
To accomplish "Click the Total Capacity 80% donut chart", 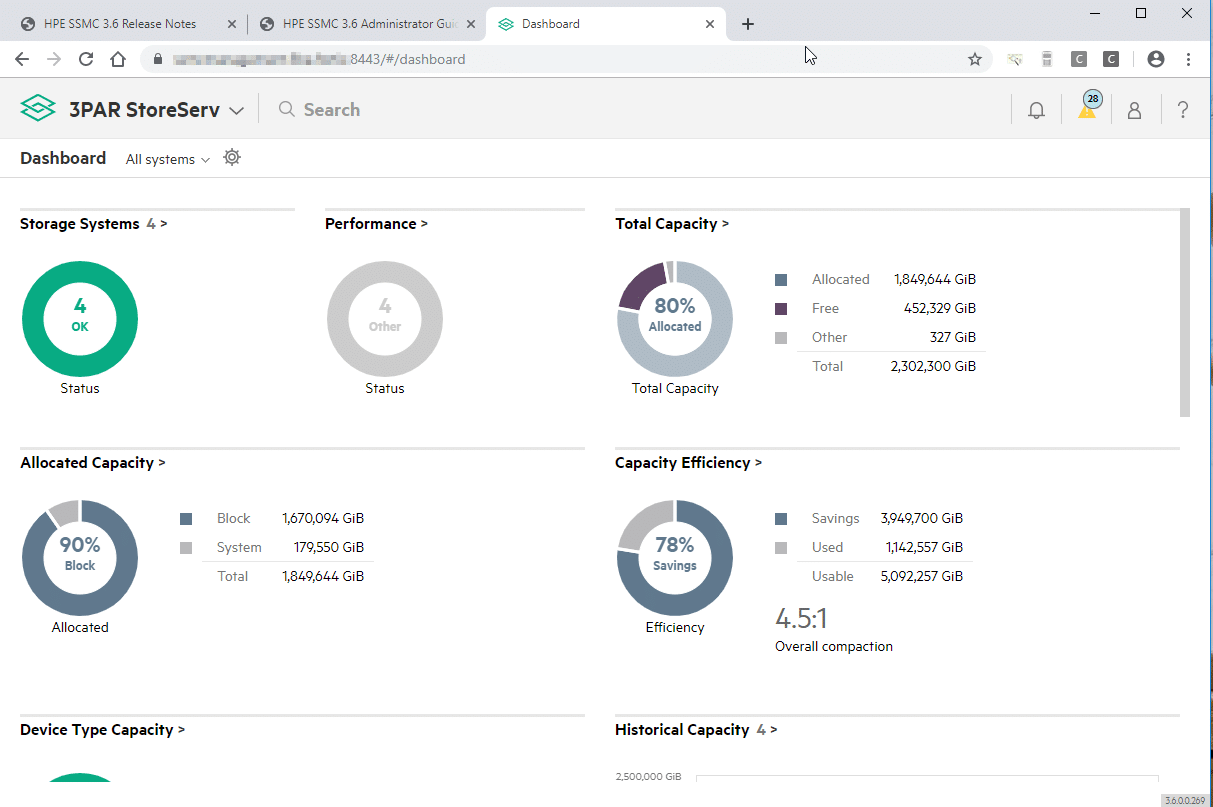I will 675,318.
